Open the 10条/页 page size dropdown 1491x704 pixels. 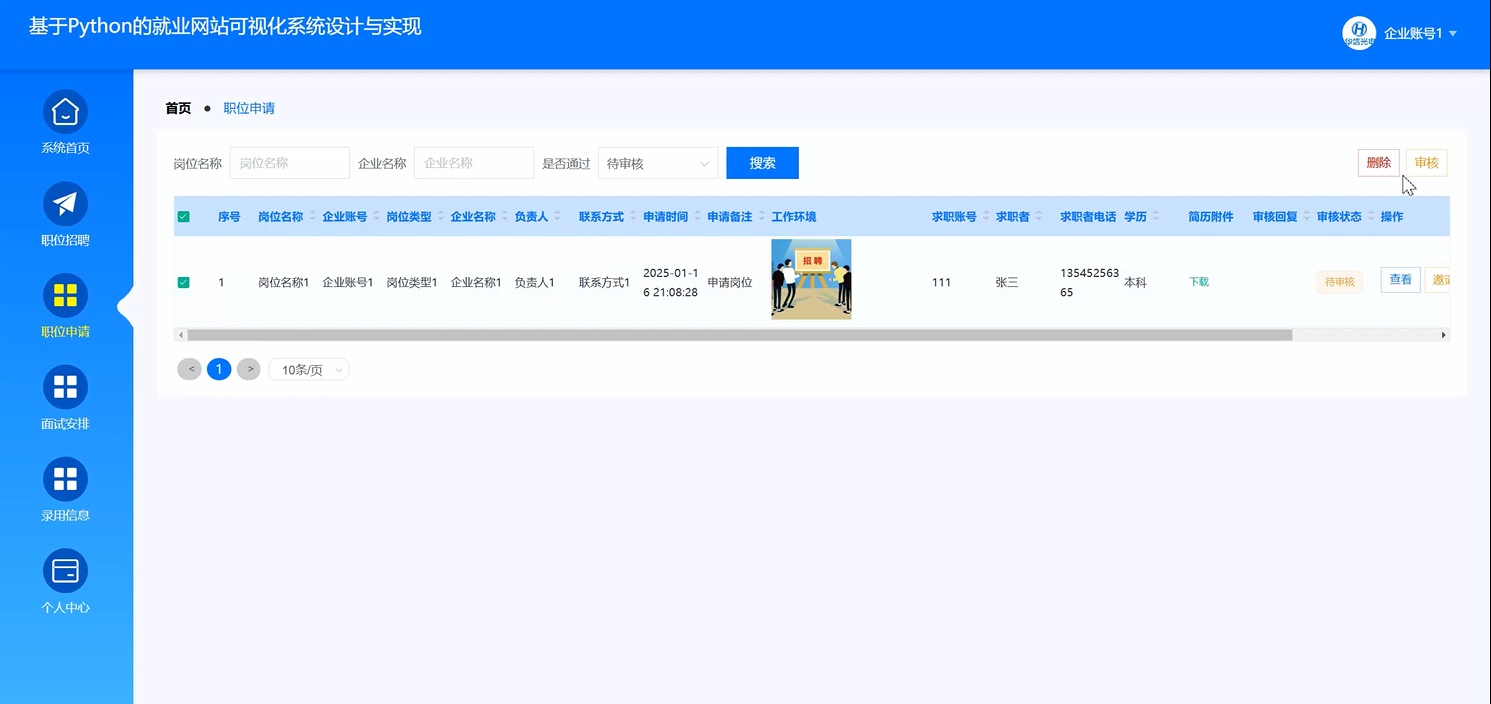point(308,369)
